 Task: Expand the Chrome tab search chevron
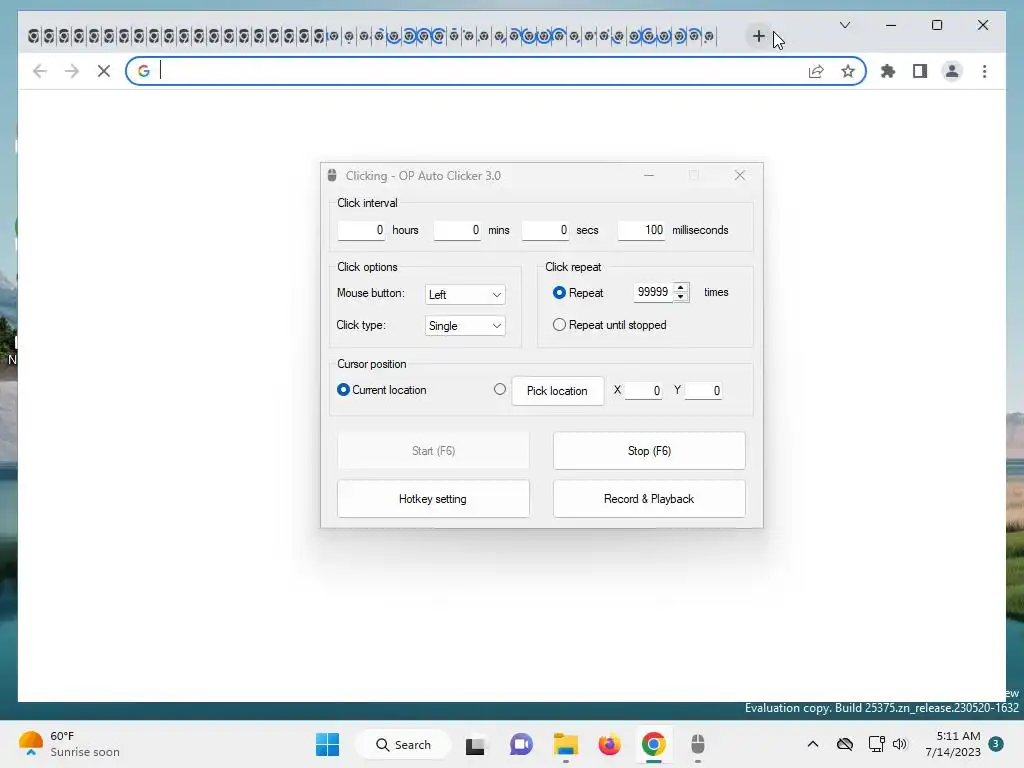(844, 25)
